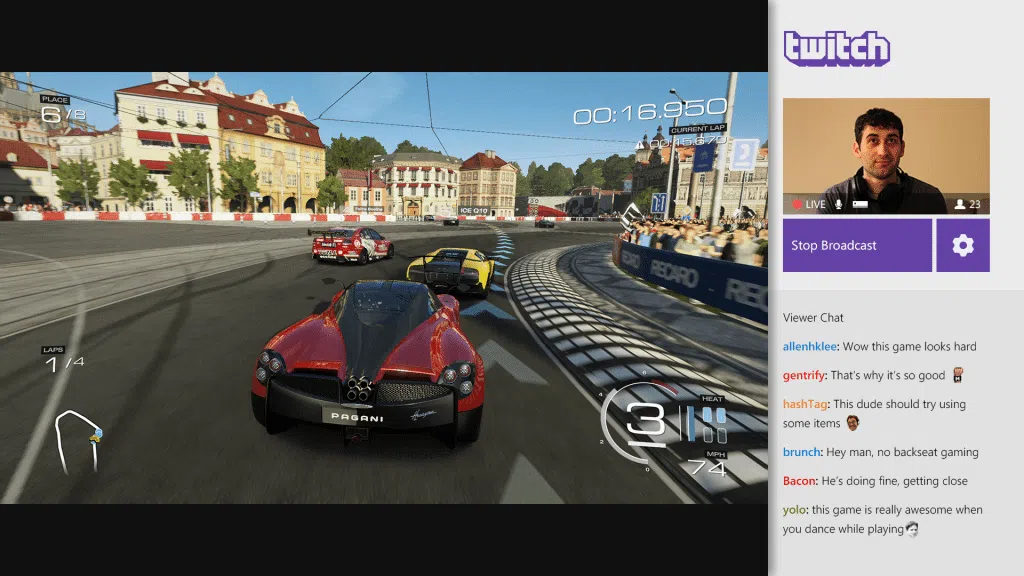Image resolution: width=1024 pixels, height=576 pixels.
Task: Open broadcast settings with the gear icon
Action: tap(962, 245)
